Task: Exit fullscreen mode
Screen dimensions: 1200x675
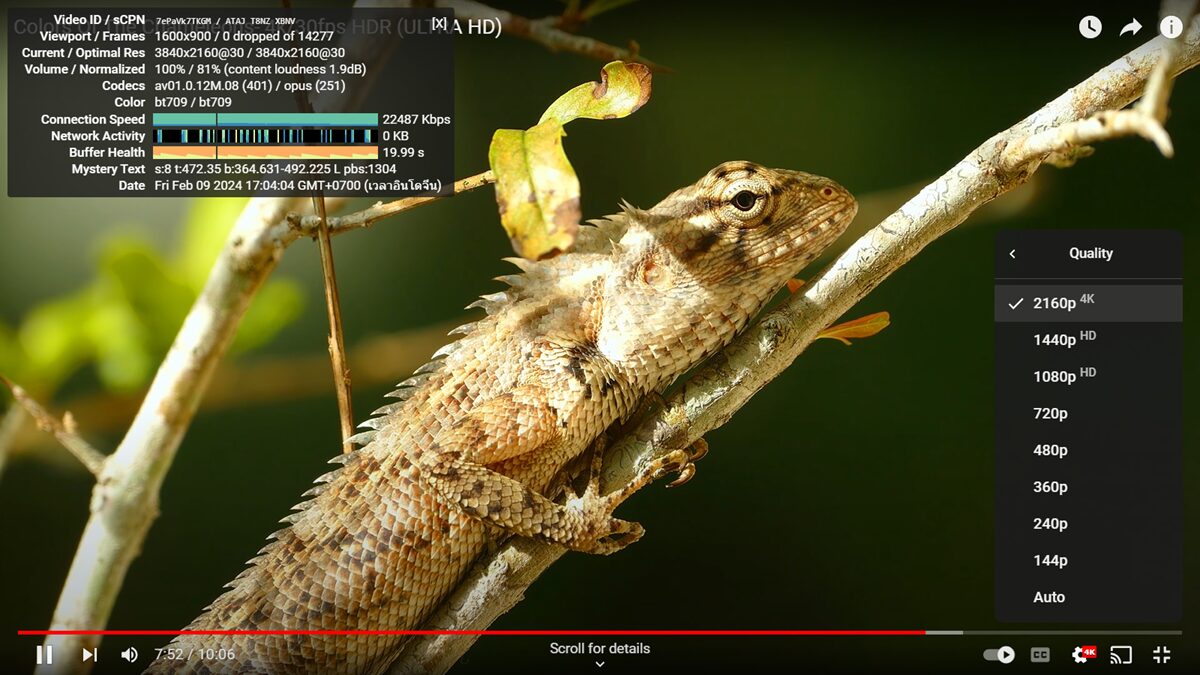Action: tap(1161, 655)
